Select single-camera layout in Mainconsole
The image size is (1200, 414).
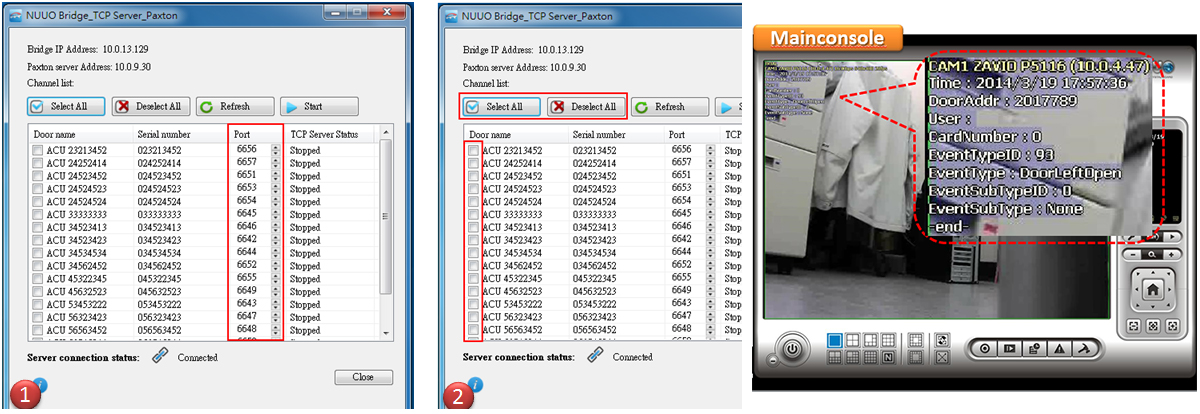click(x=835, y=340)
